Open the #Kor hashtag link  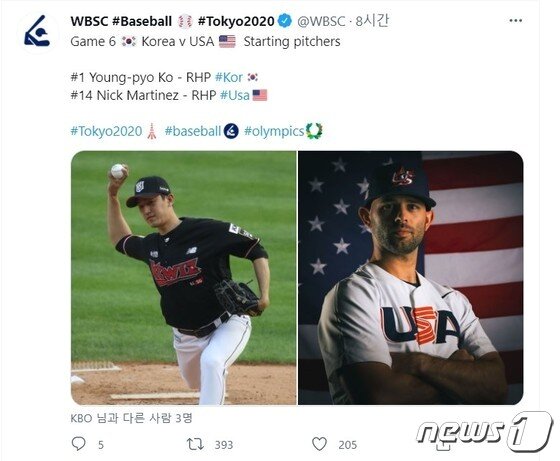pyautogui.click(x=229, y=77)
